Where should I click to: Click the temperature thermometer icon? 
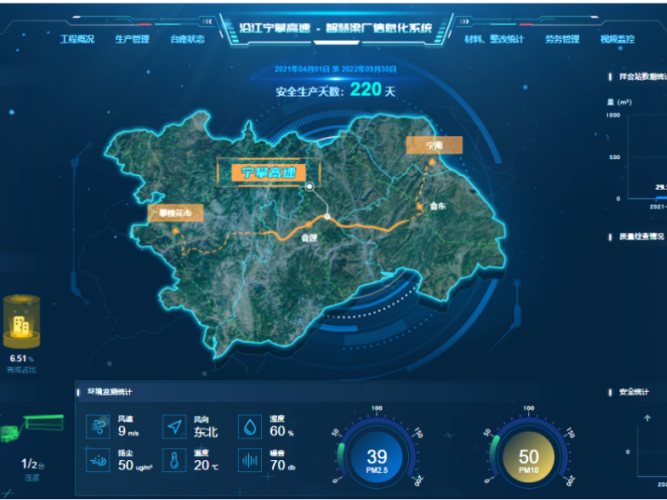click(x=175, y=460)
